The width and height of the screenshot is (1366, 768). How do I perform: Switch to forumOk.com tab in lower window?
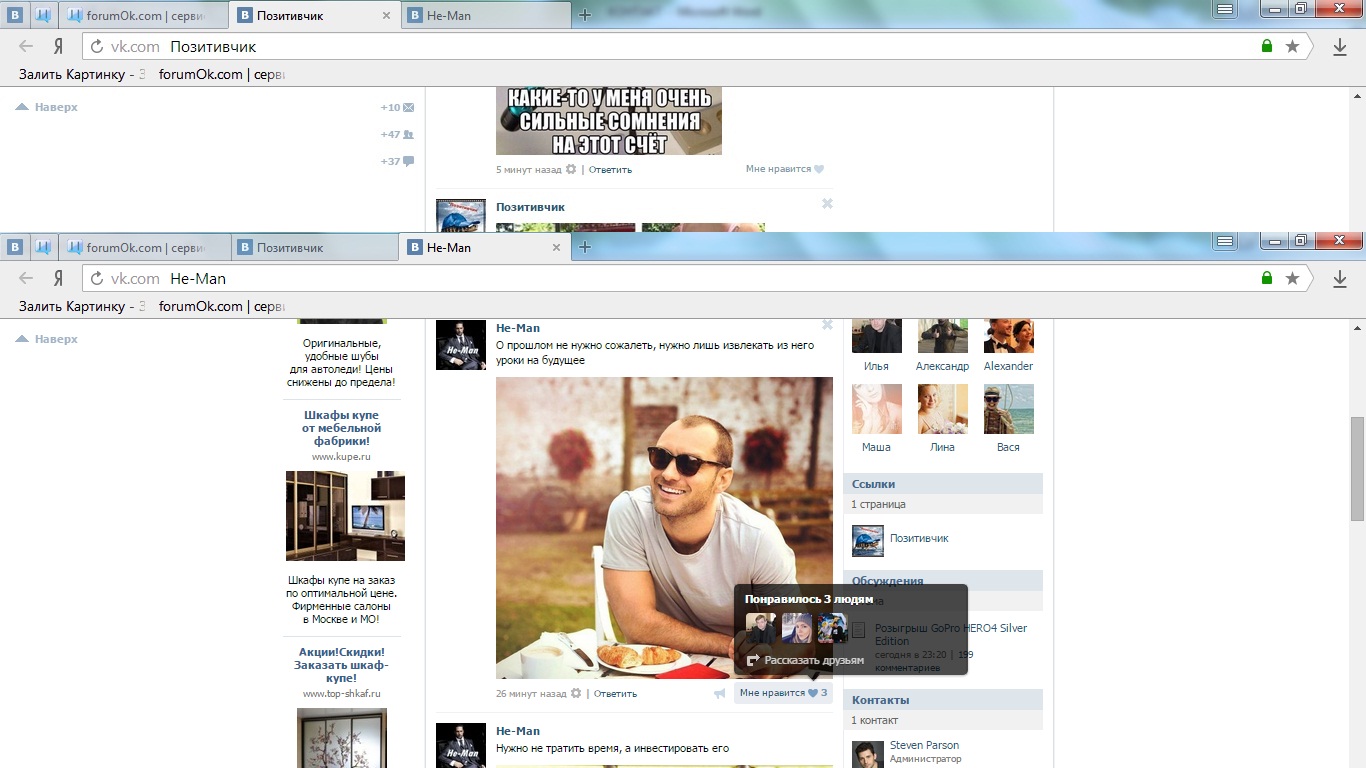pos(144,247)
